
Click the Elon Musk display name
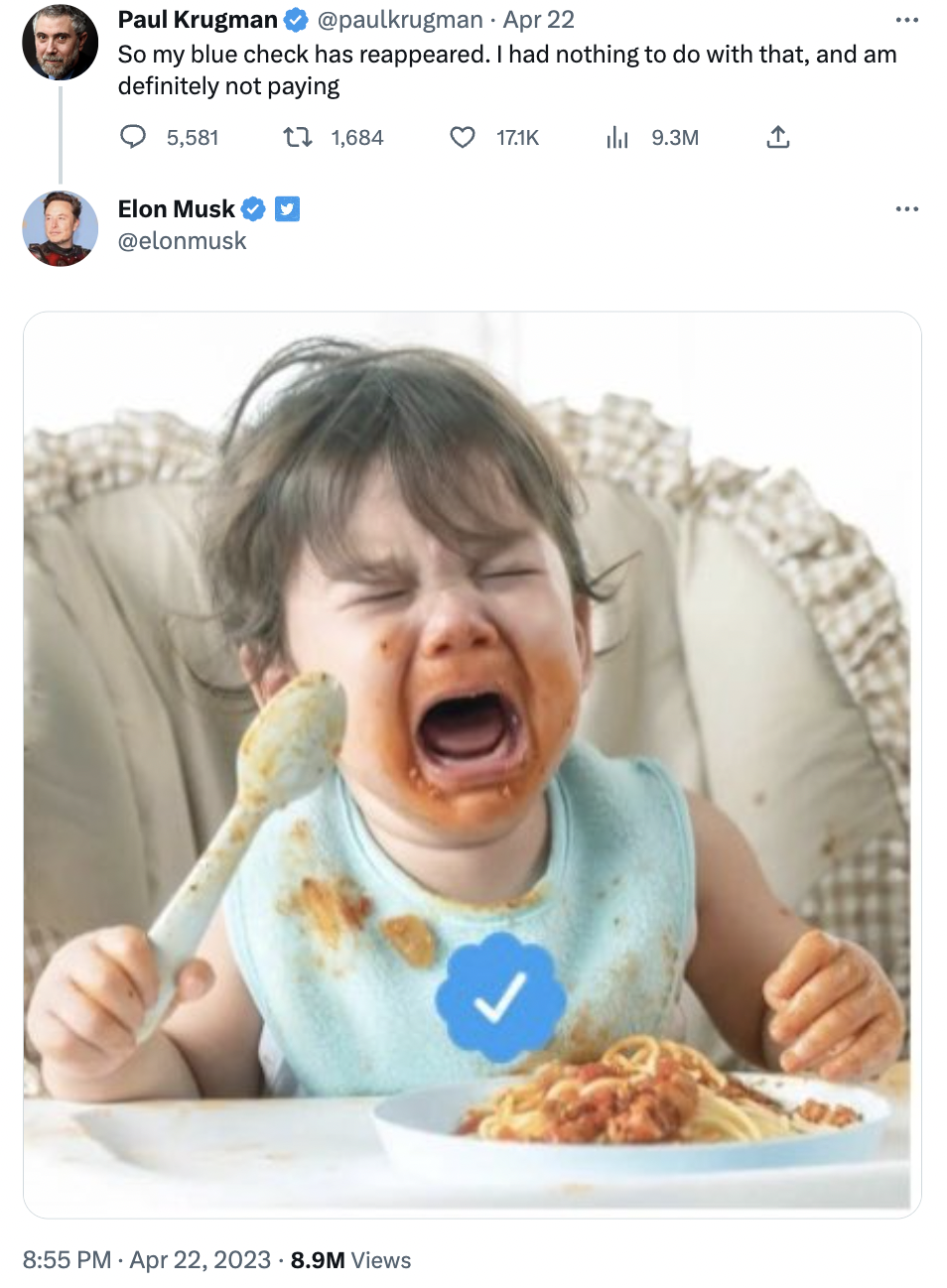point(177,209)
